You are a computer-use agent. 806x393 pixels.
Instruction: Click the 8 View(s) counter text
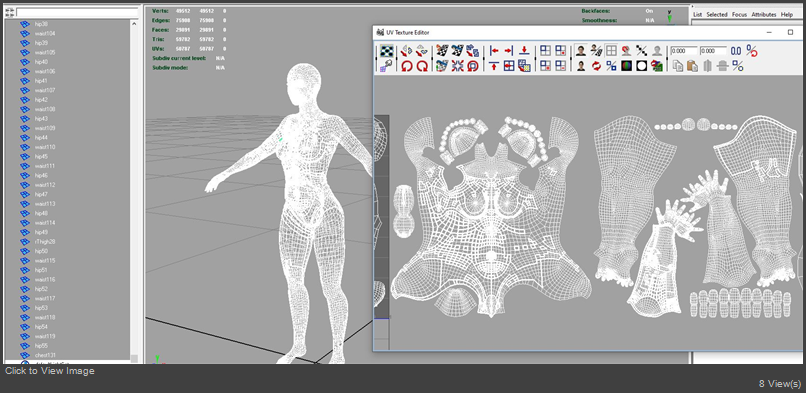tap(779, 383)
